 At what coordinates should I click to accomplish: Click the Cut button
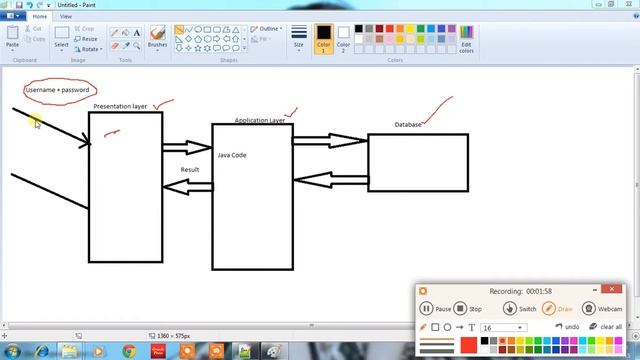(x=33, y=29)
